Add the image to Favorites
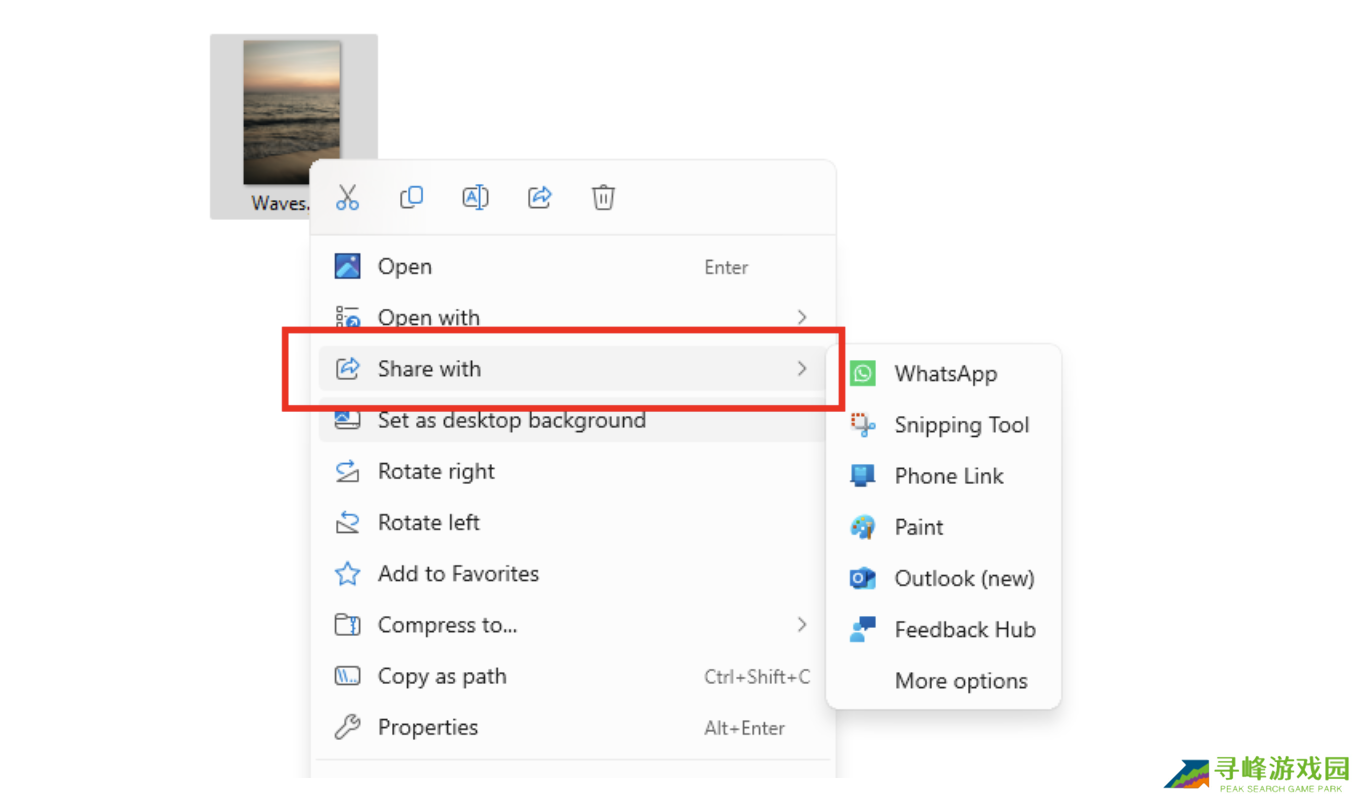The image size is (1356, 800). (x=458, y=574)
